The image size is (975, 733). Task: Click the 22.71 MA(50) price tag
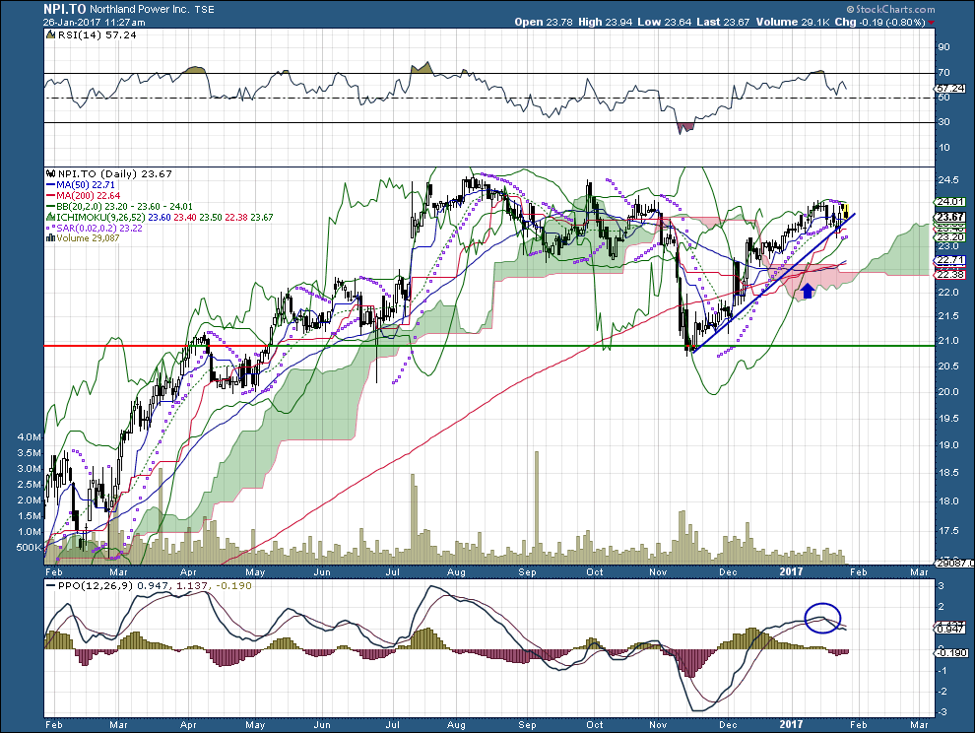point(950,260)
